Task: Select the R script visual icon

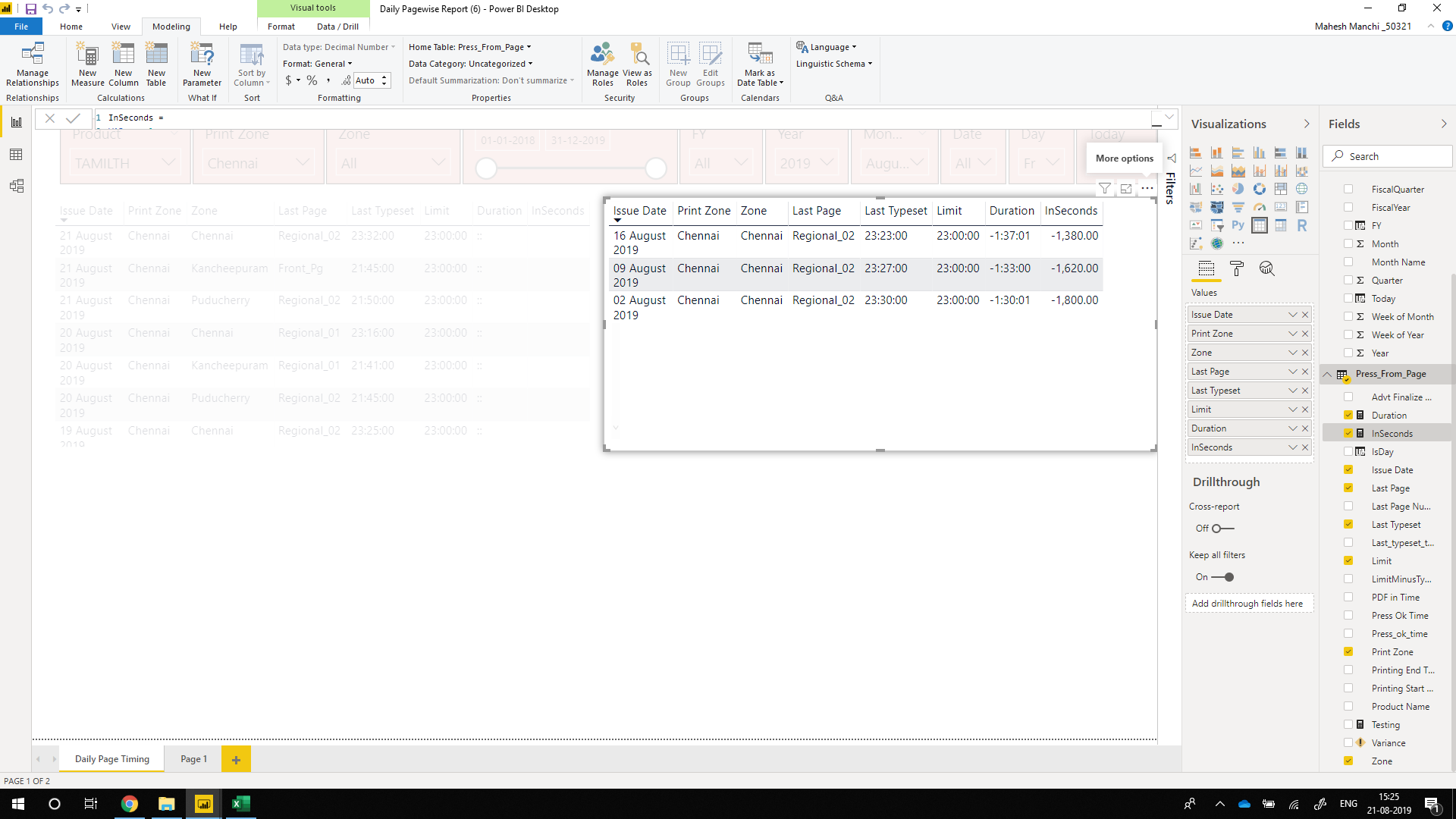Action: pyautogui.click(x=1302, y=225)
